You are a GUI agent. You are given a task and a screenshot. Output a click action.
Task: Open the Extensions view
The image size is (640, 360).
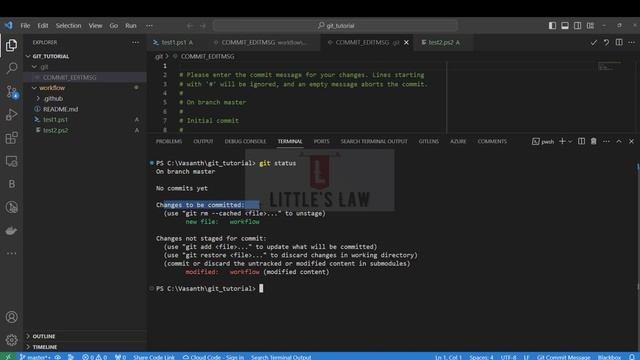tap(11, 138)
